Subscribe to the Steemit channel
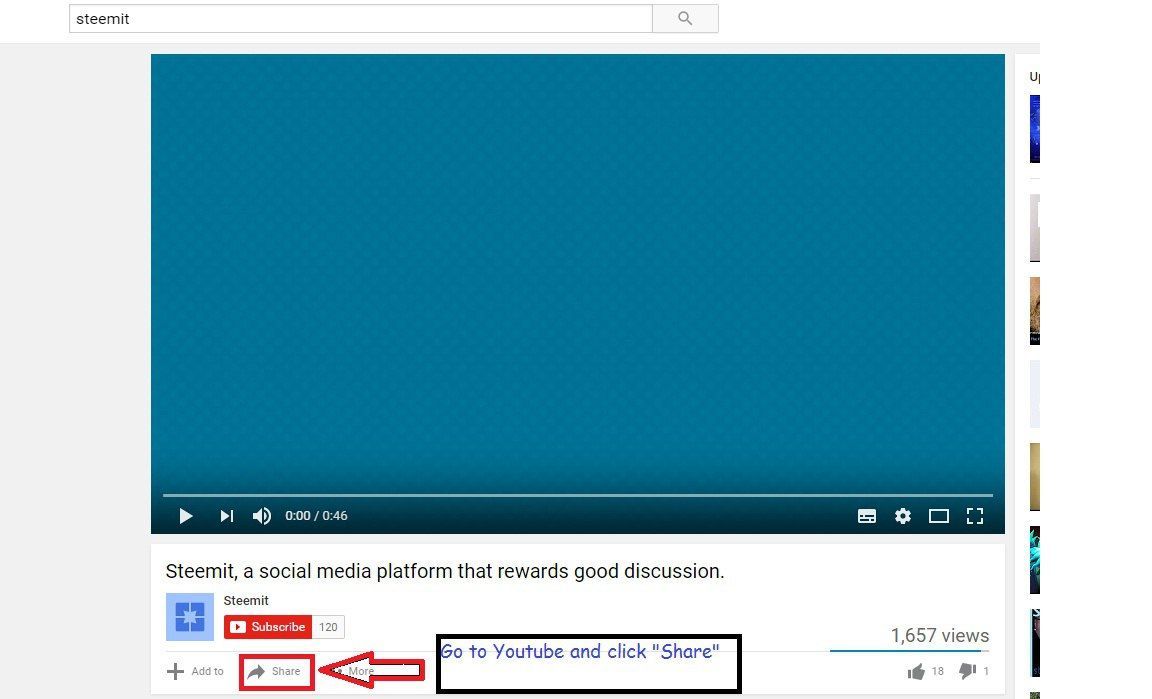Screen dimensions: 1152x699 268,627
